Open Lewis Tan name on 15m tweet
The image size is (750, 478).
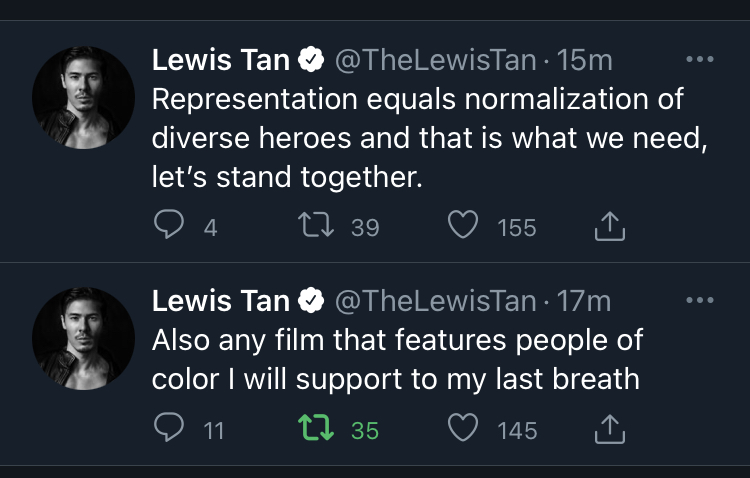[219, 60]
